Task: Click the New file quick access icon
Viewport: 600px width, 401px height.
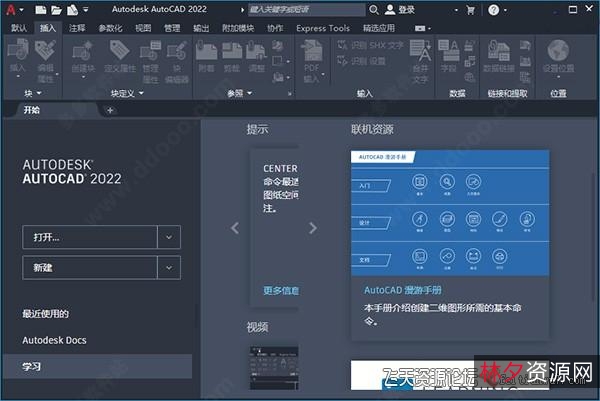Action: tap(41, 10)
